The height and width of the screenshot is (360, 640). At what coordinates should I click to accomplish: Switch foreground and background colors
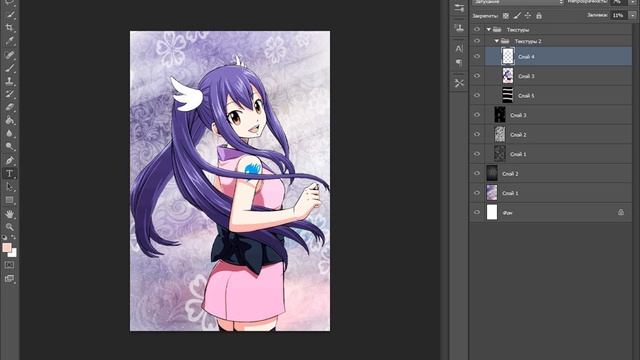pos(13,237)
